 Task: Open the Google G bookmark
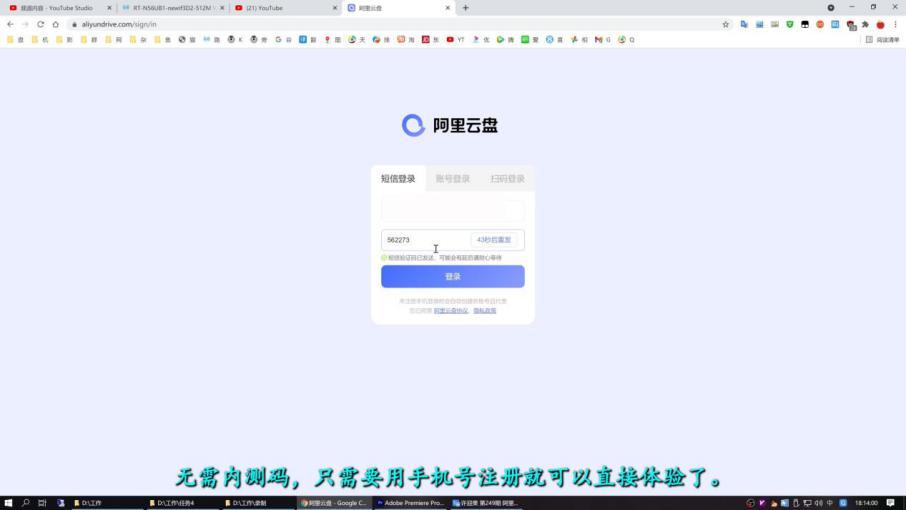[x=283, y=40]
